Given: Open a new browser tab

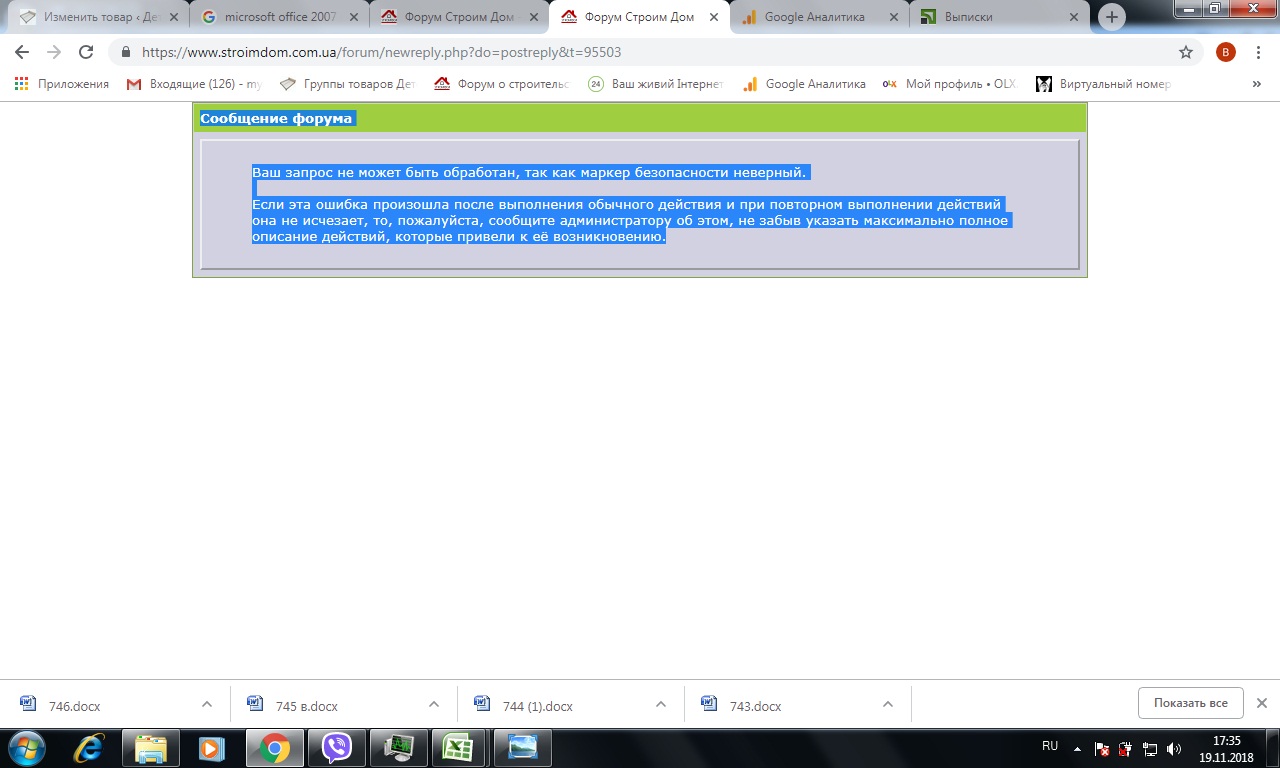Looking at the screenshot, I should 1112,17.
